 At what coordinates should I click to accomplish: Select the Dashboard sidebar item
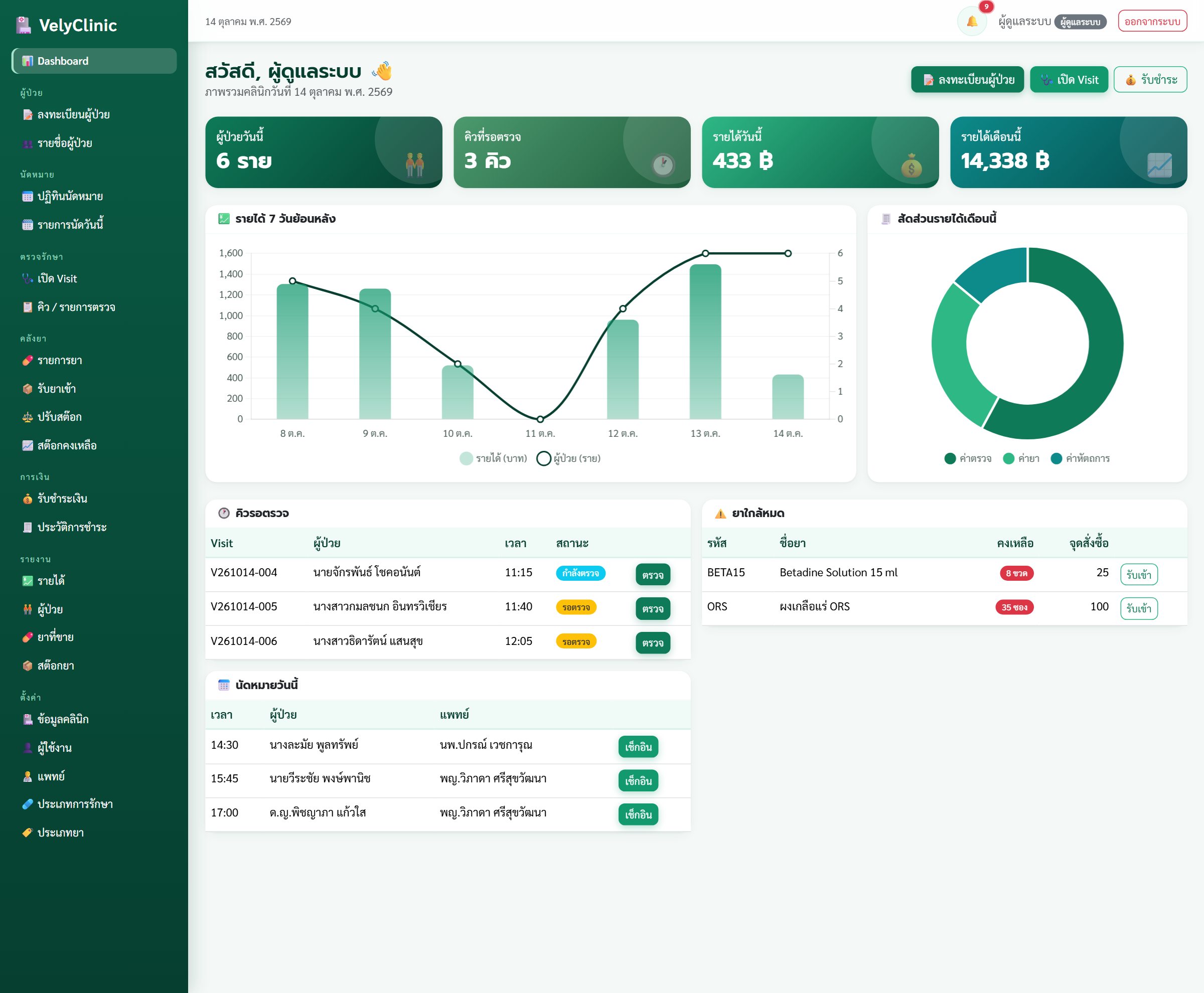click(x=94, y=61)
